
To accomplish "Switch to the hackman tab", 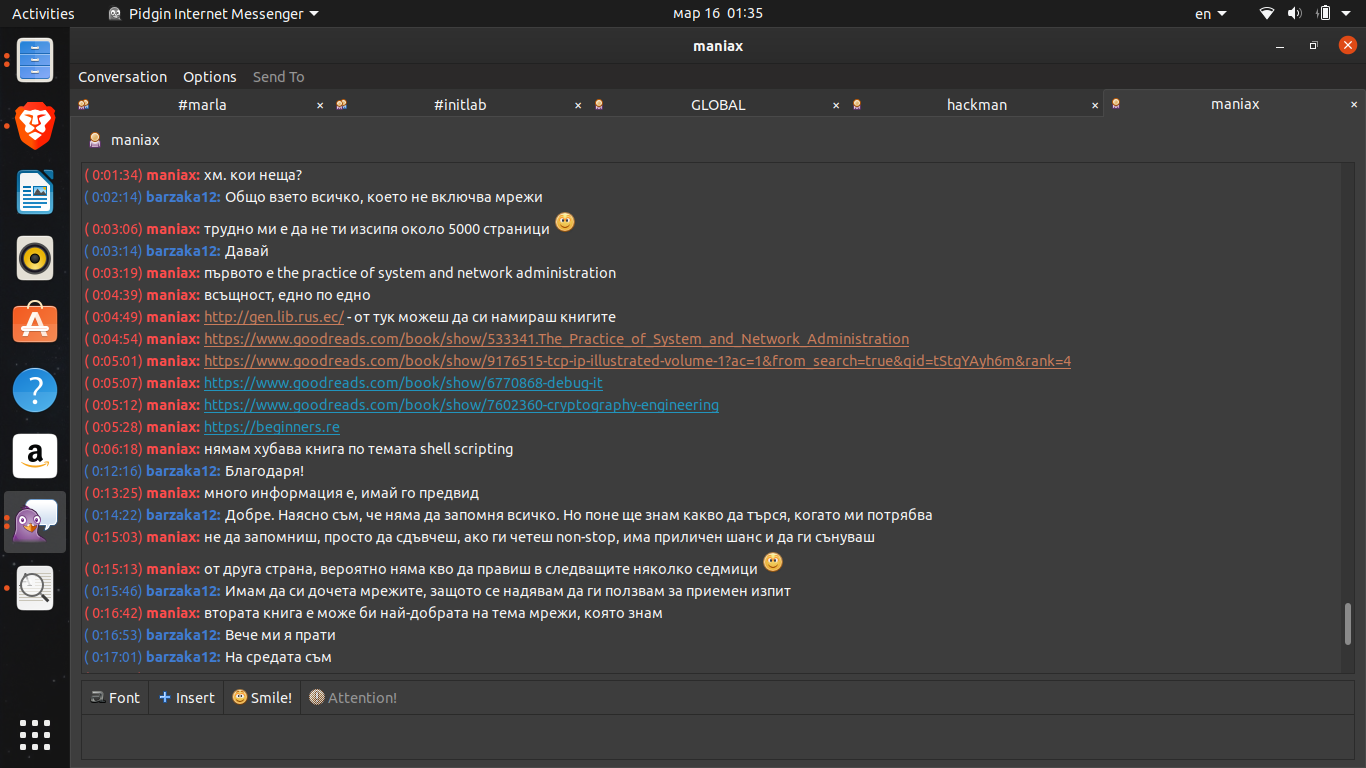I will click(x=976, y=105).
